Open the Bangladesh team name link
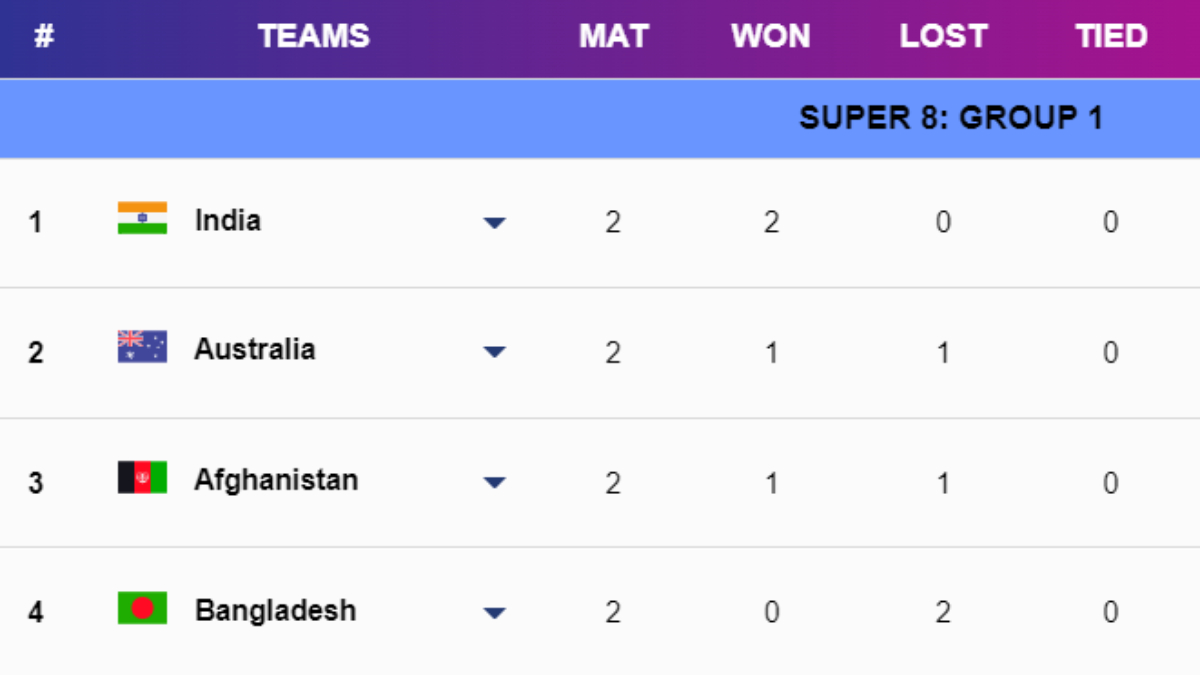 (275, 610)
